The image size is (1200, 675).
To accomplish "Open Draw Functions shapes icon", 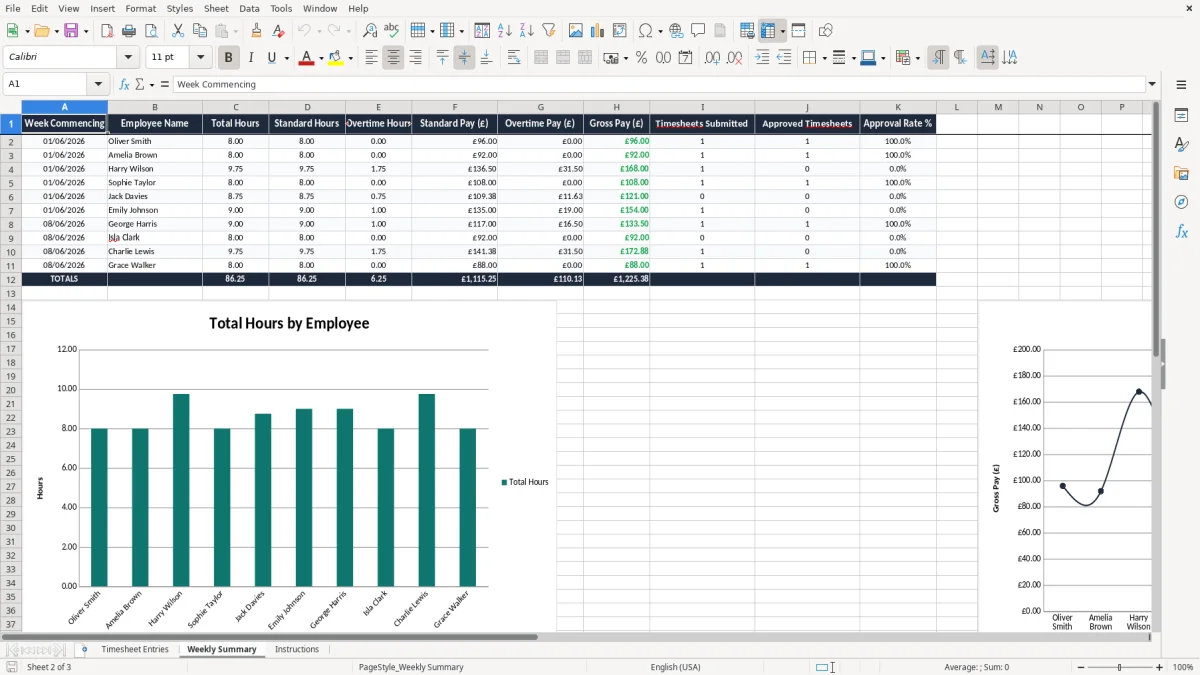I will pyautogui.click(x=826, y=31).
